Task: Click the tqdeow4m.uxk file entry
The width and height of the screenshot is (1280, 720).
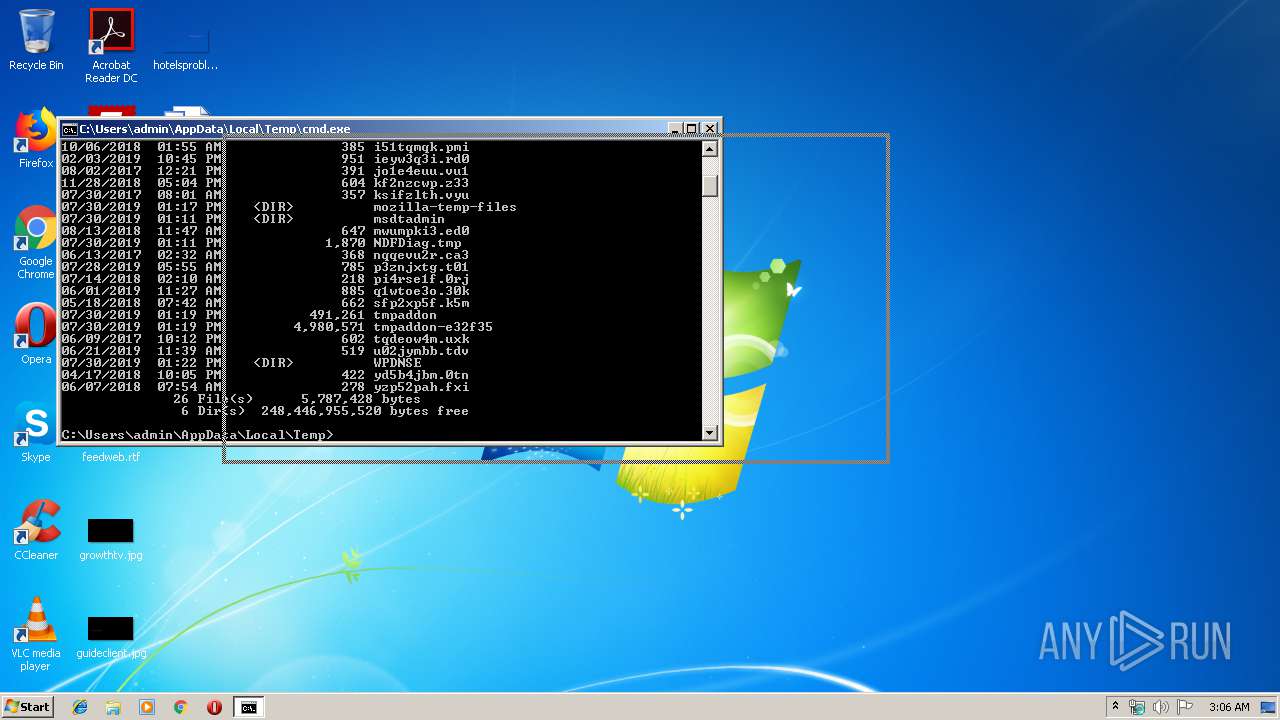Action: point(421,339)
